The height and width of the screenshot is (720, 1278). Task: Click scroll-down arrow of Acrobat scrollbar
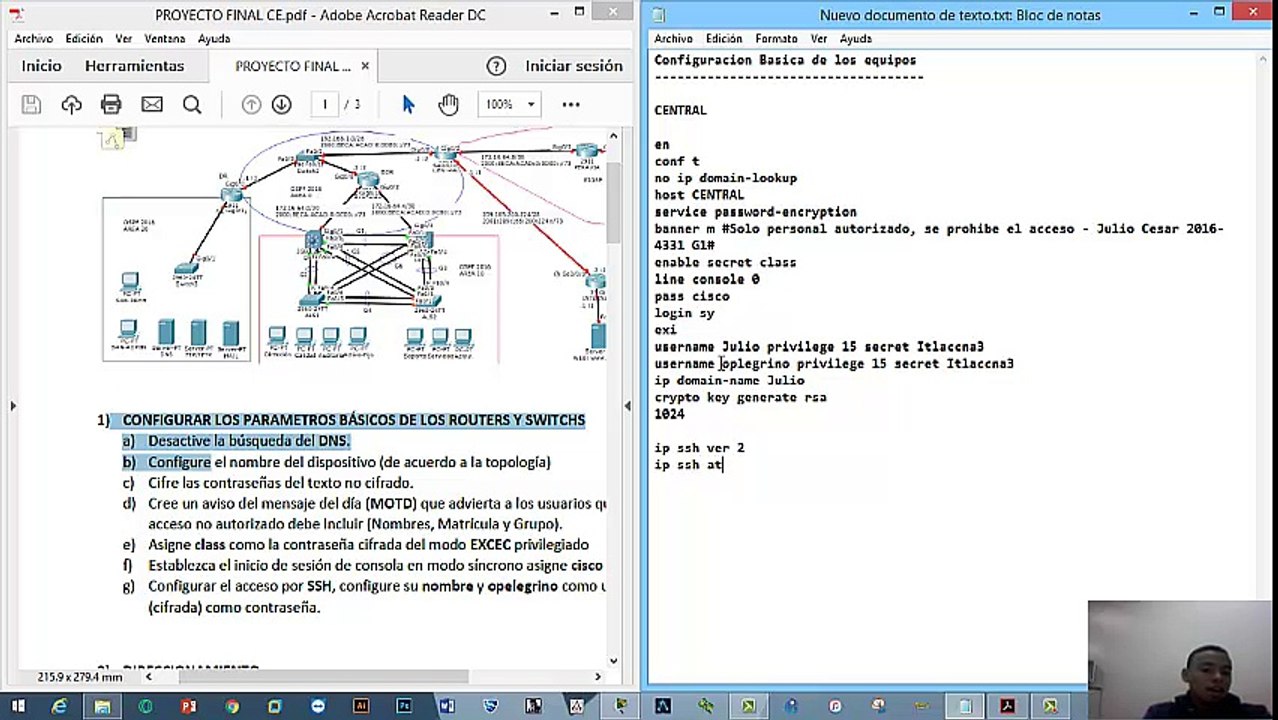click(x=613, y=660)
